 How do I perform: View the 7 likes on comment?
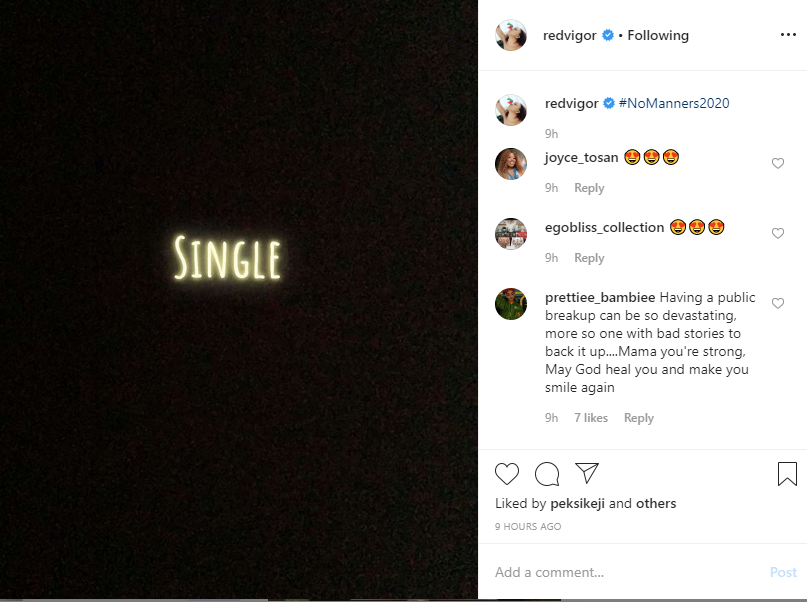coord(591,418)
